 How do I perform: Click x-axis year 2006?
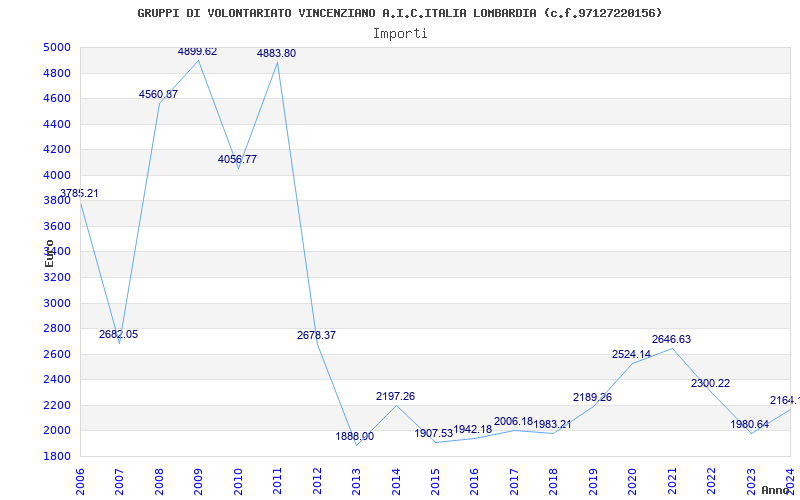click(80, 481)
